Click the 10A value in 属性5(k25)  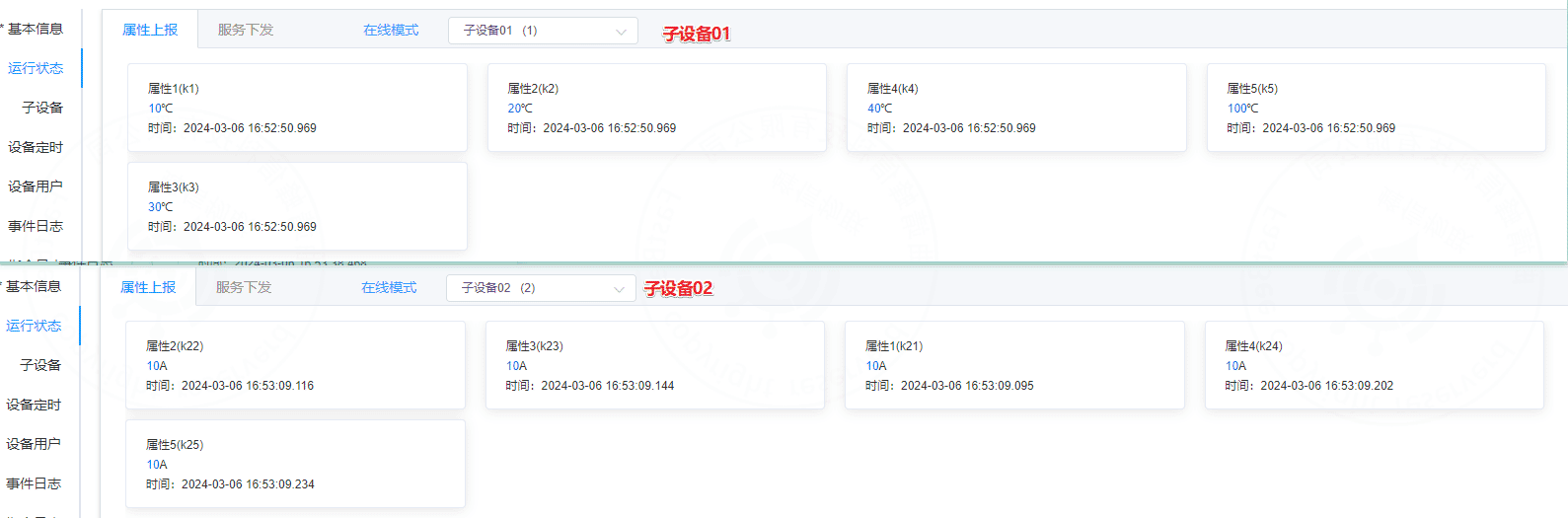point(157,465)
